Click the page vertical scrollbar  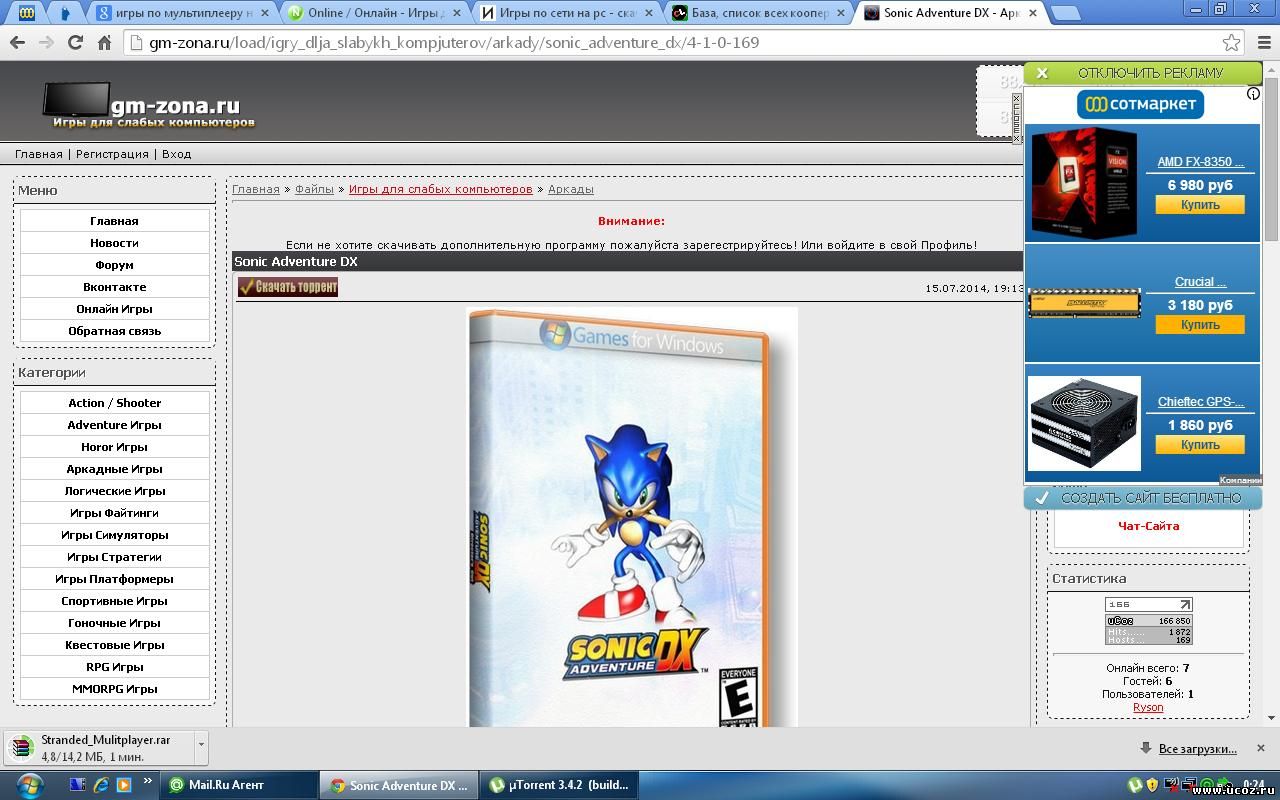[x=1271, y=400]
